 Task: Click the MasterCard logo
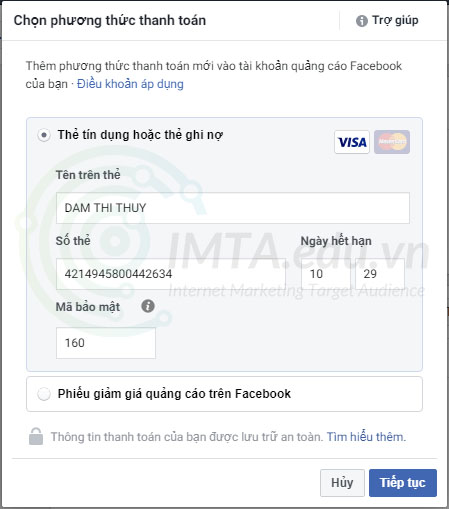click(x=392, y=142)
